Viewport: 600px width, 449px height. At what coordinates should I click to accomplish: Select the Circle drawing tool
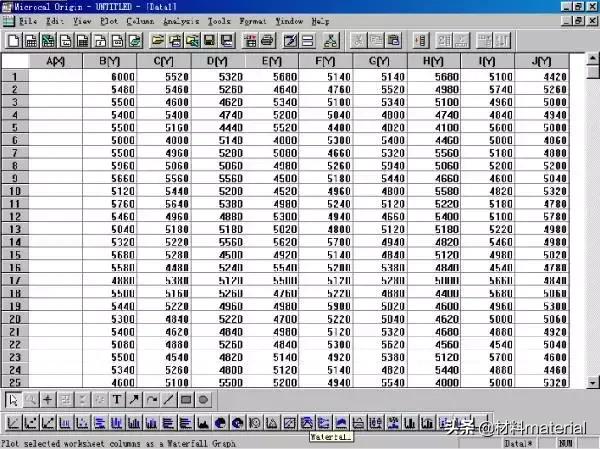203,400
